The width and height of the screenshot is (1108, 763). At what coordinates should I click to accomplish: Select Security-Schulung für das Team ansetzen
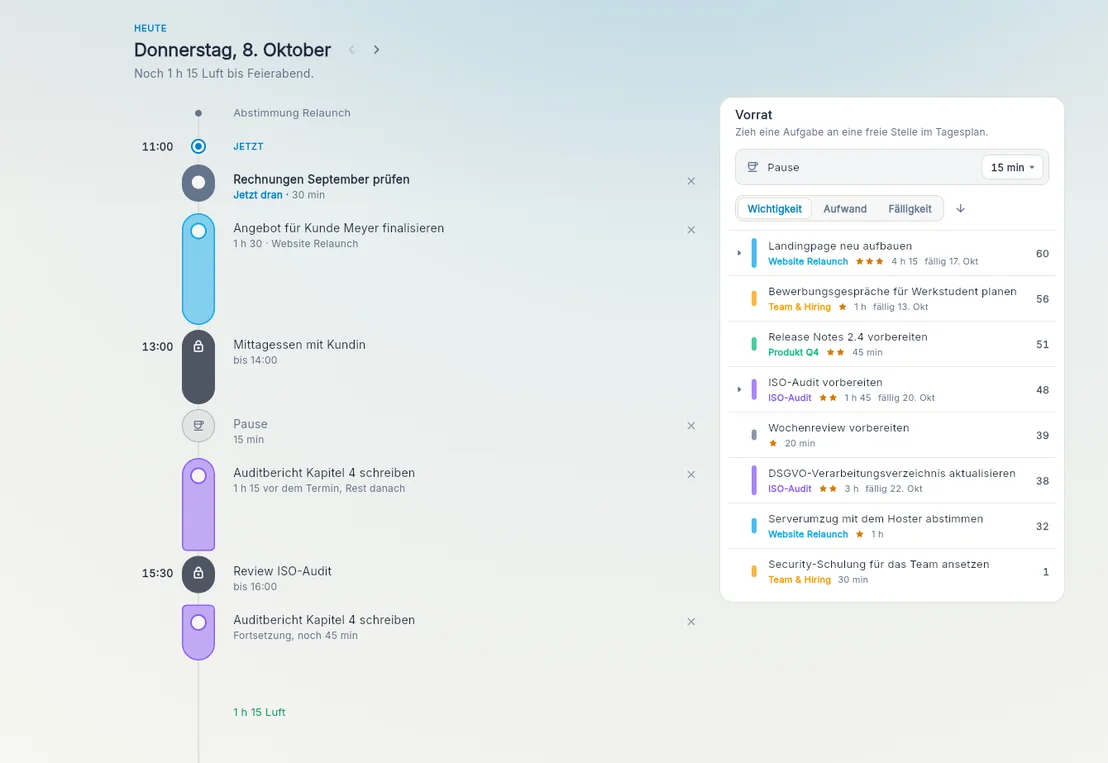point(892,572)
